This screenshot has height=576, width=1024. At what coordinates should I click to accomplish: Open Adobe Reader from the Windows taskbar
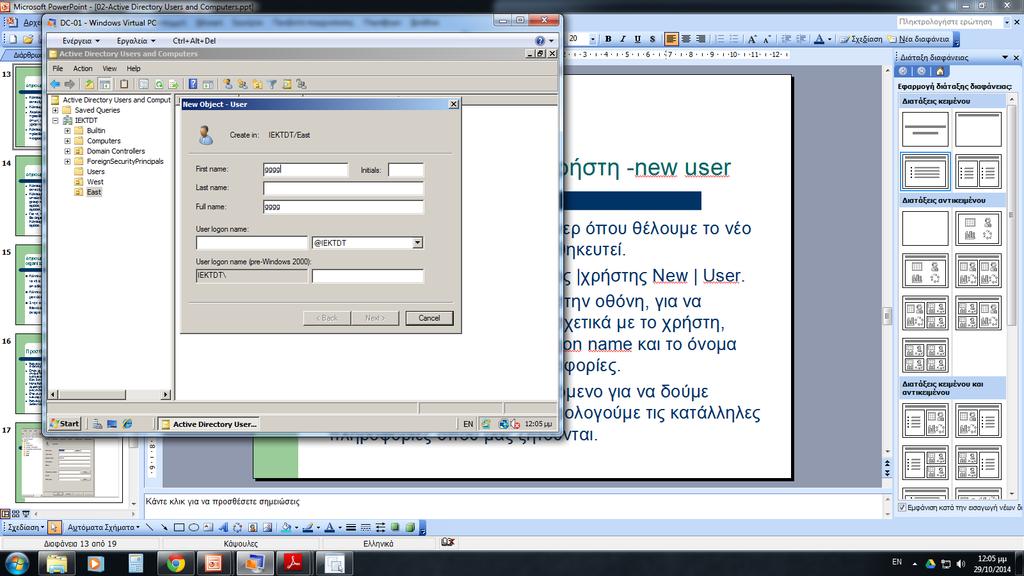click(293, 563)
